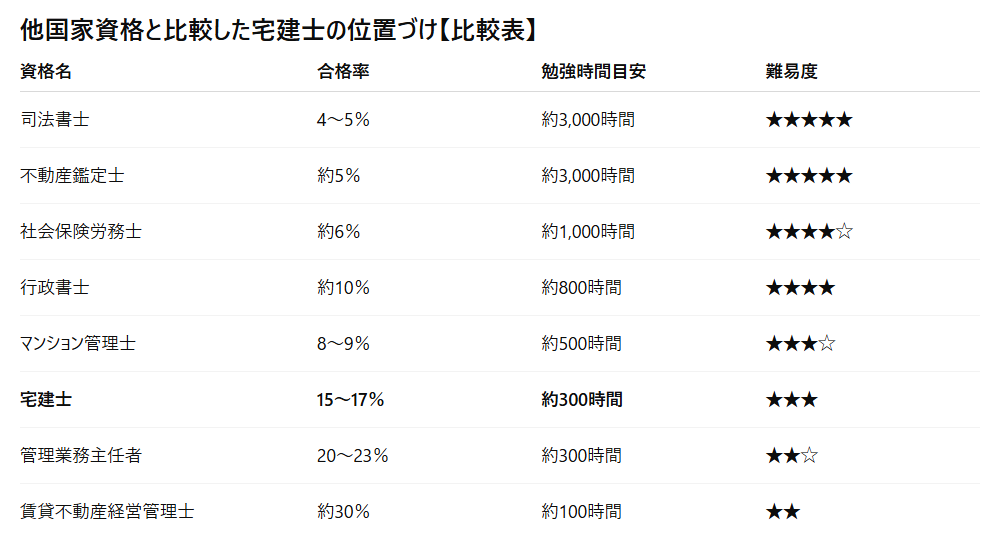Click the 社会保険労務士 cell

point(80,232)
